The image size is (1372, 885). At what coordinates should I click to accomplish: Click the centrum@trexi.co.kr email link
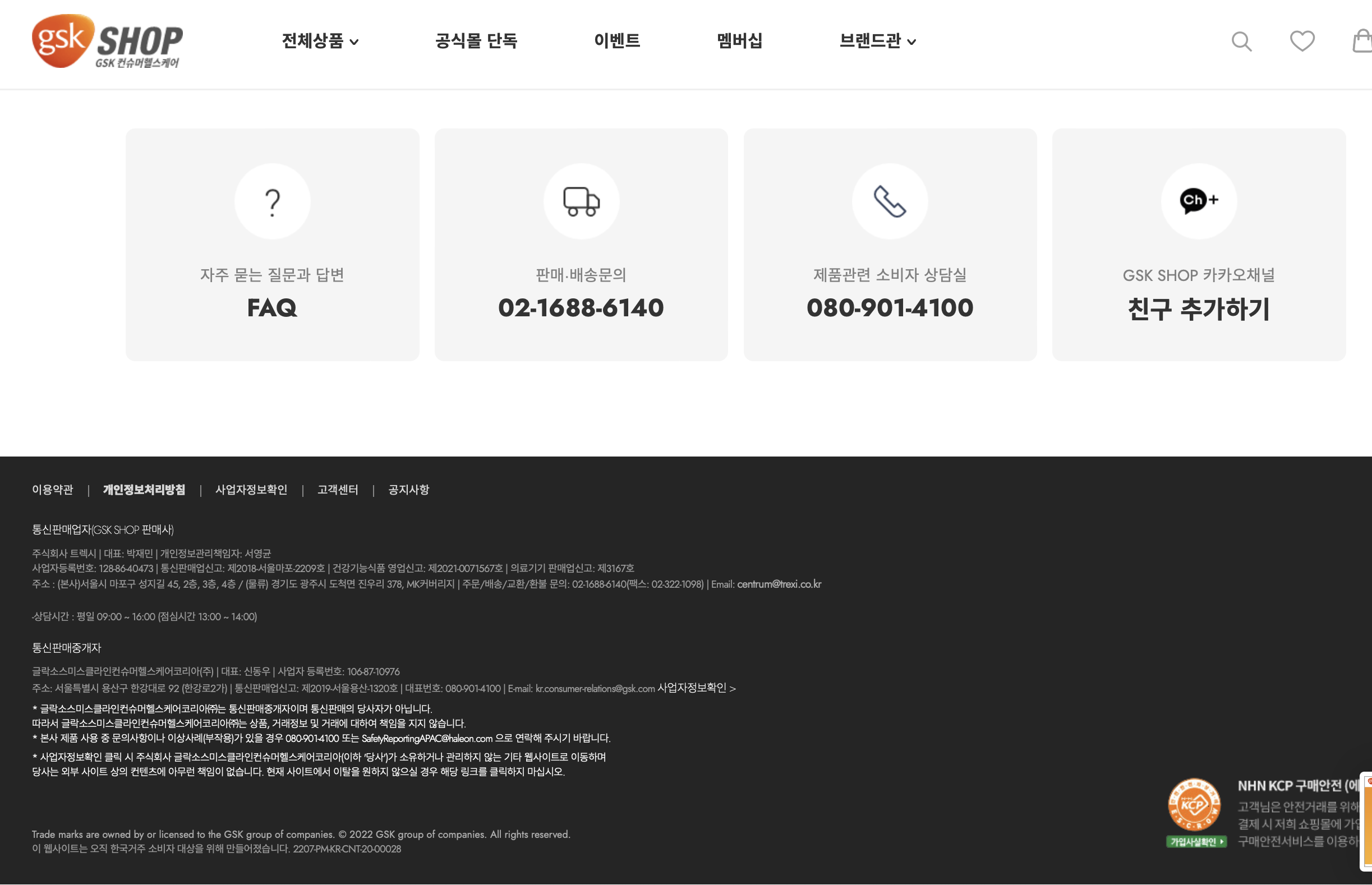coord(779,584)
